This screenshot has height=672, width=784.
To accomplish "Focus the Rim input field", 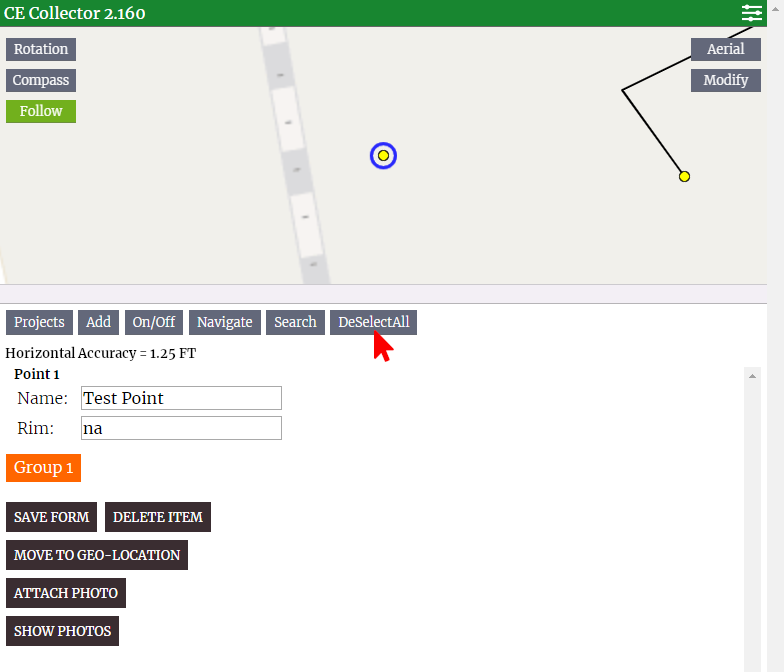I will 181,428.
